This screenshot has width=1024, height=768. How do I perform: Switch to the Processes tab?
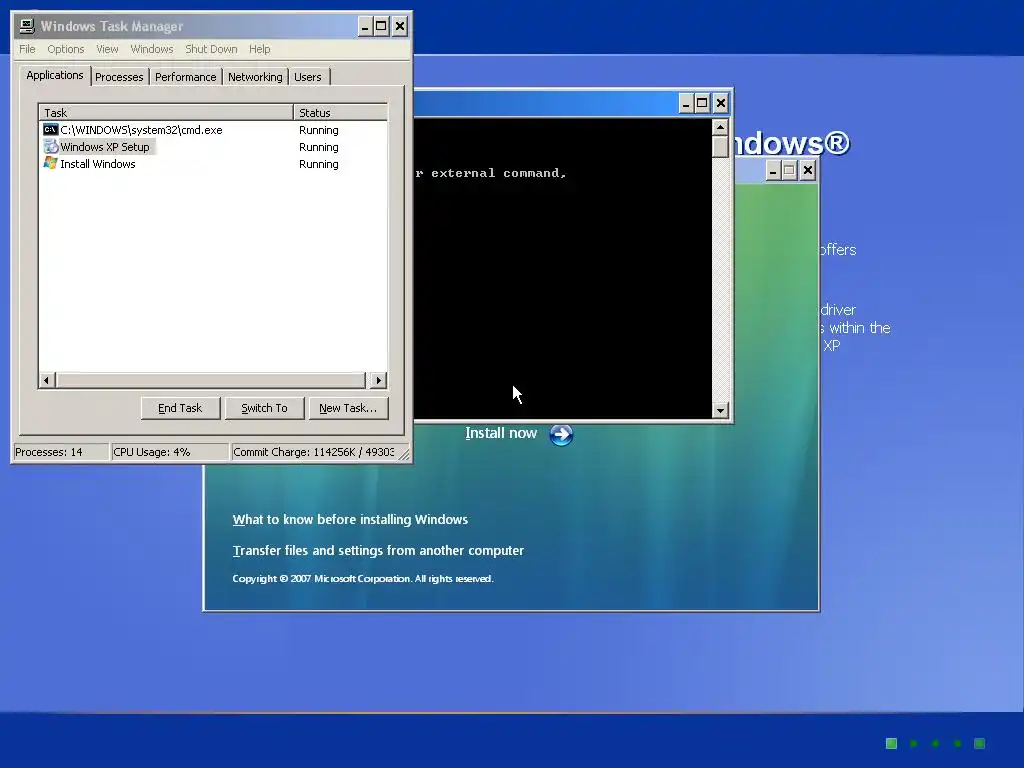coord(119,77)
